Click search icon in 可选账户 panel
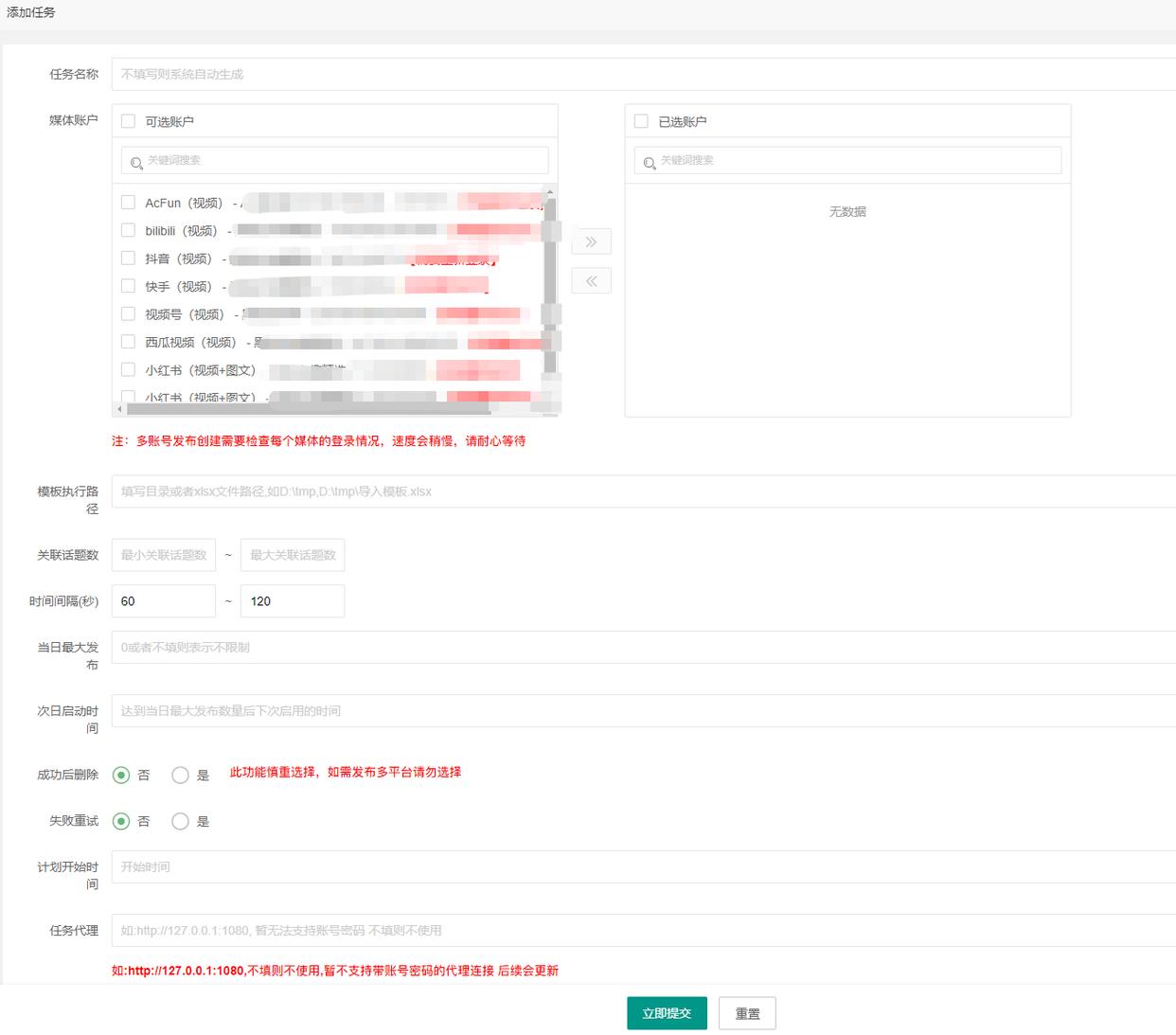This screenshot has height=1035, width=1176. tap(136, 163)
